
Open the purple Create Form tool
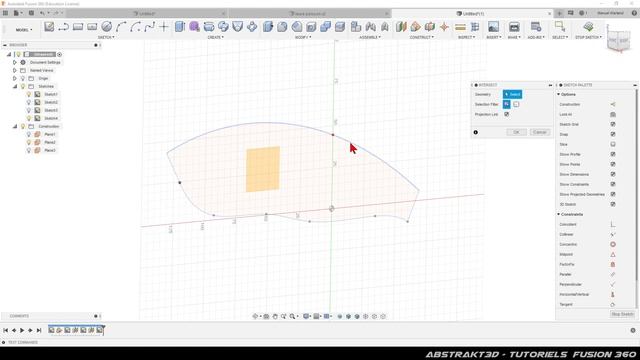click(x=194, y=27)
